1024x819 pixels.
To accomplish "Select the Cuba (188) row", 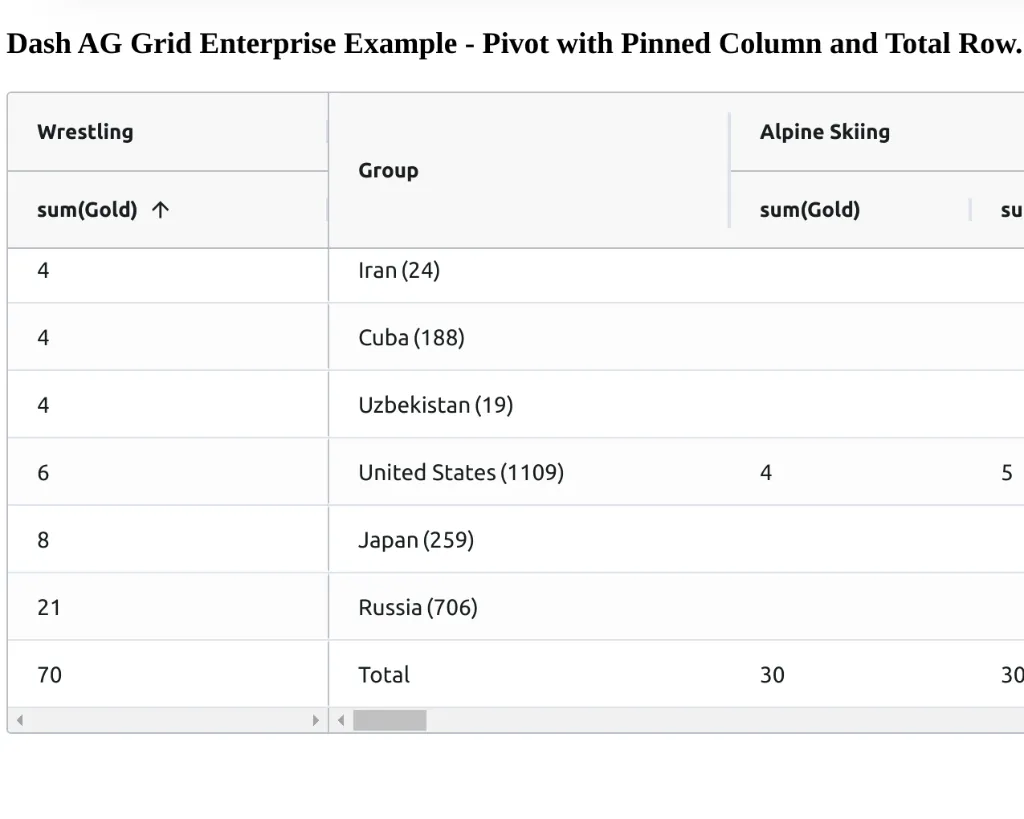I will (411, 338).
